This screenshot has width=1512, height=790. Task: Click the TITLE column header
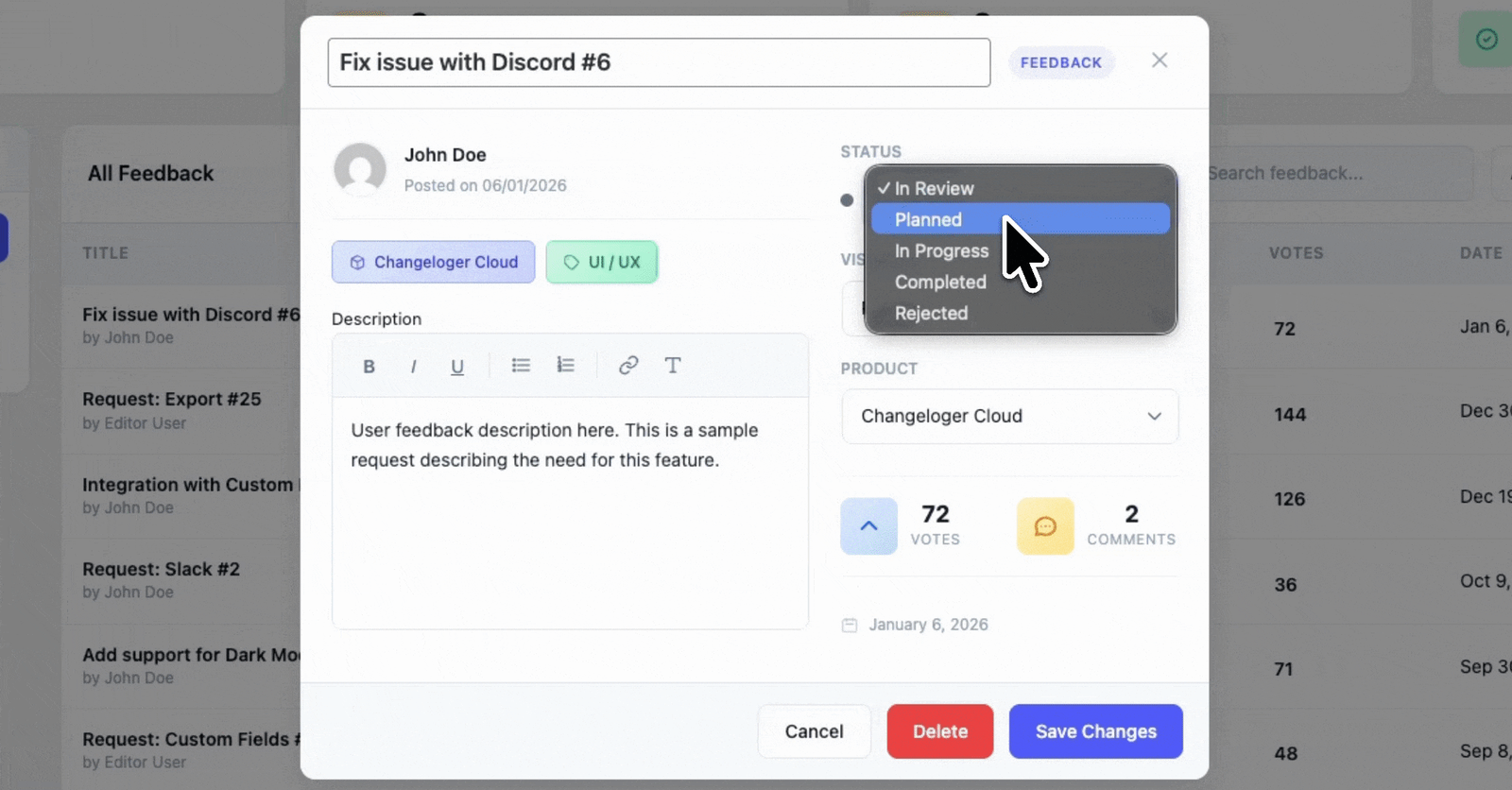[x=105, y=253]
